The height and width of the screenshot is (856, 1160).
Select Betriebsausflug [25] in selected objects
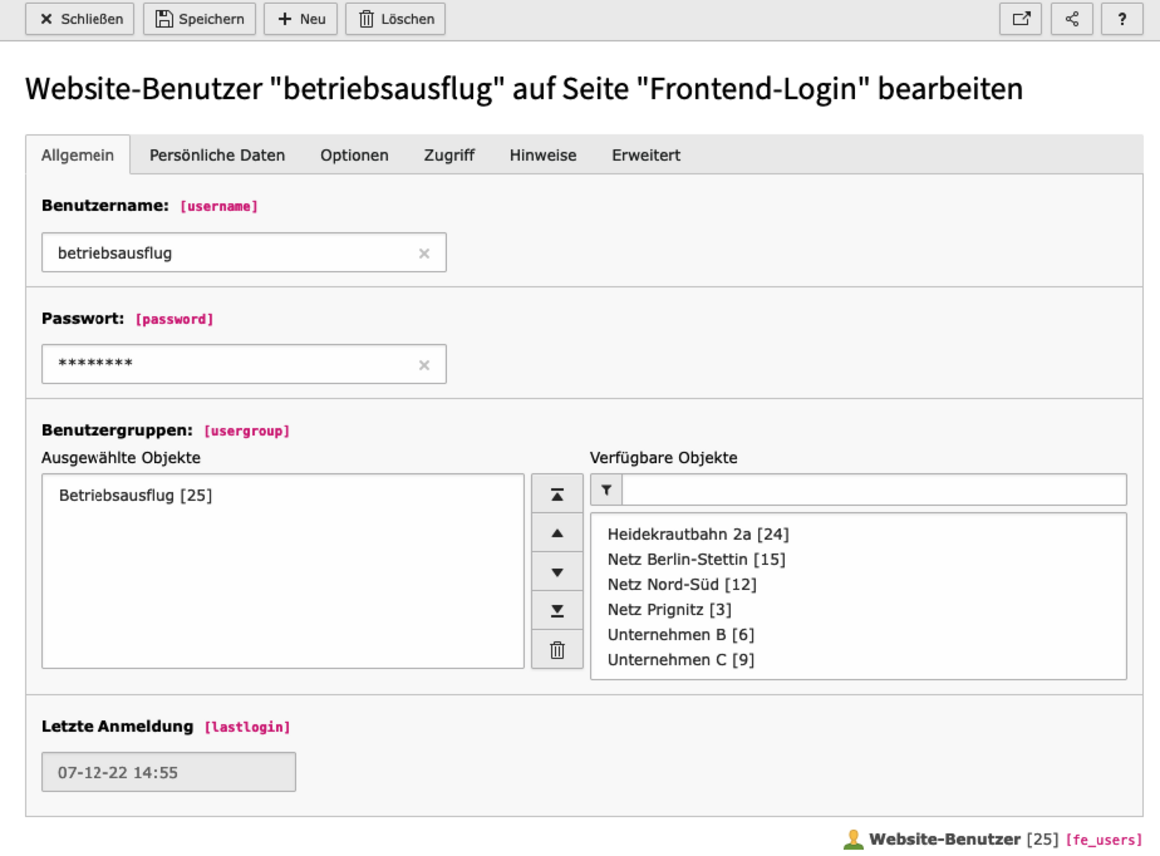(x=136, y=495)
